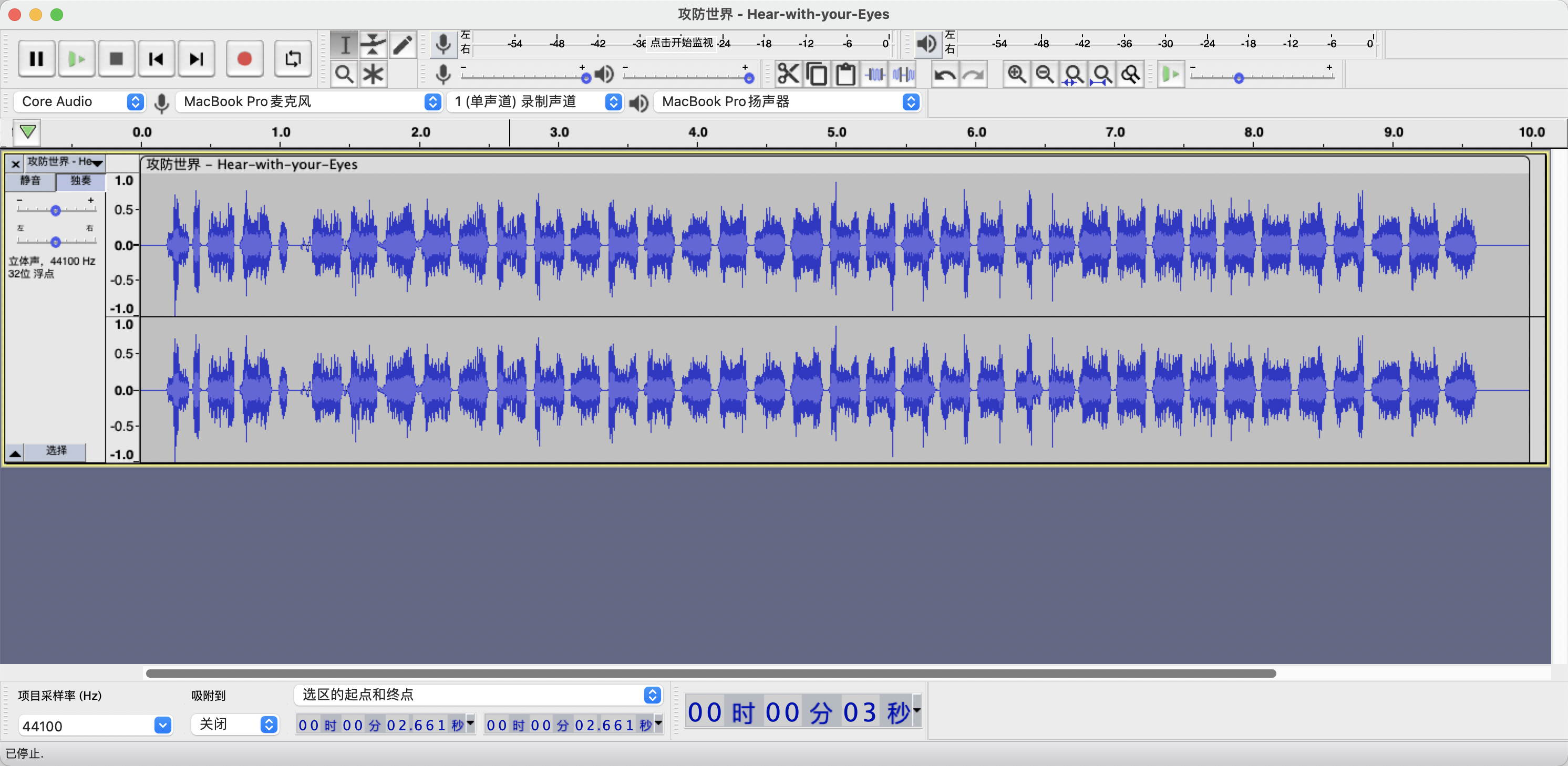Viewport: 1568px width, 766px height.
Task: Select the Draw pencil tool
Action: tap(403, 45)
